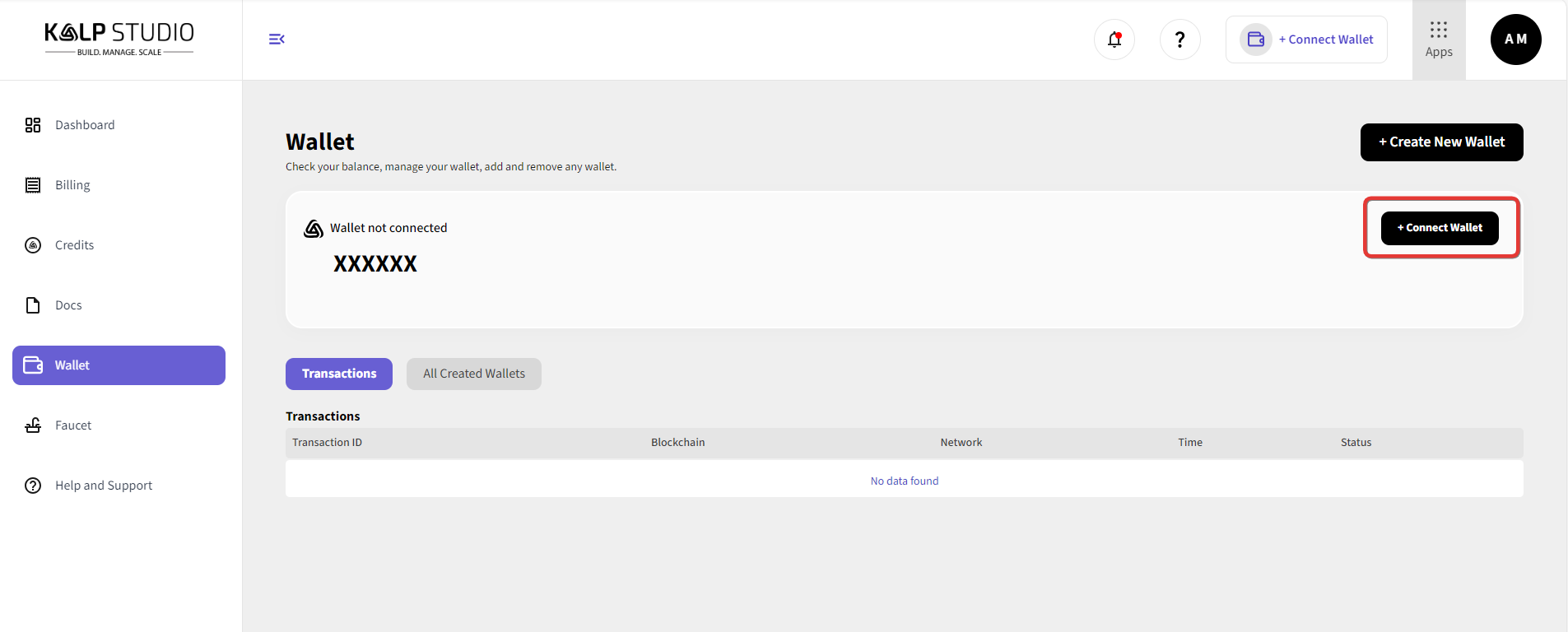Screen dimensions: 1568x632
Task: Click the Faucet sidebar icon
Action: (33, 425)
